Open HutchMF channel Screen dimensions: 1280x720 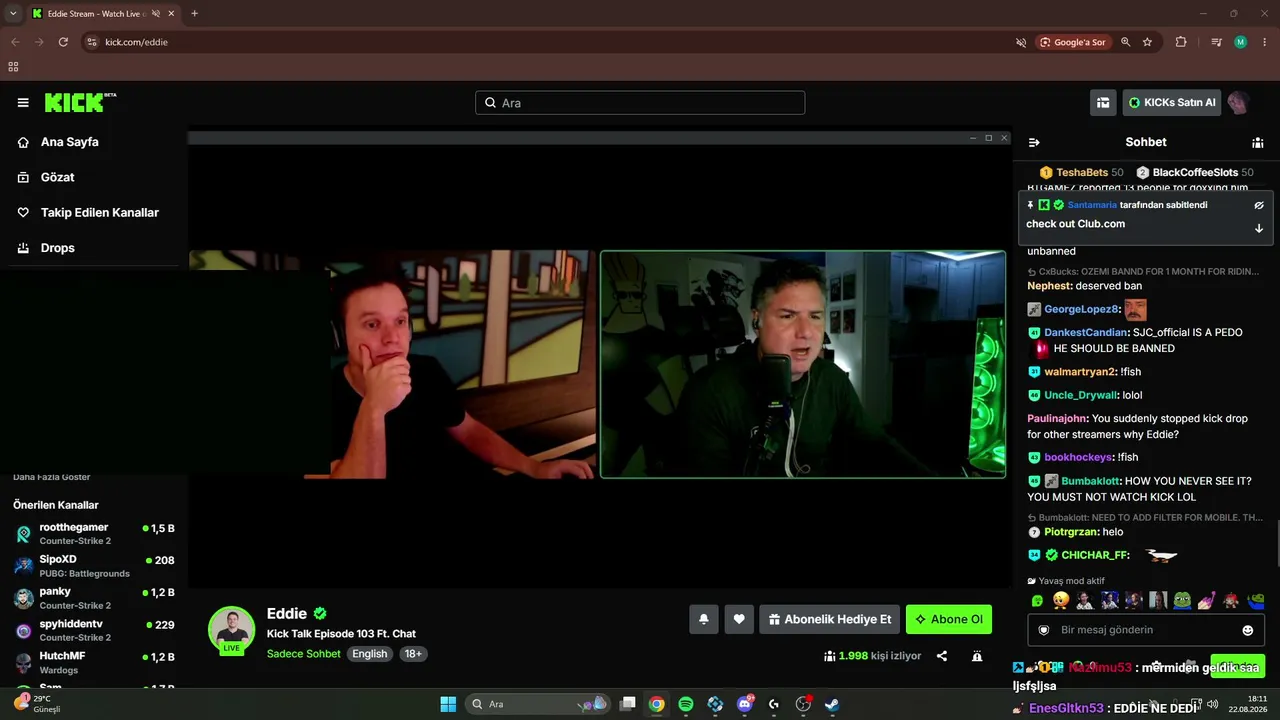[x=94, y=662]
